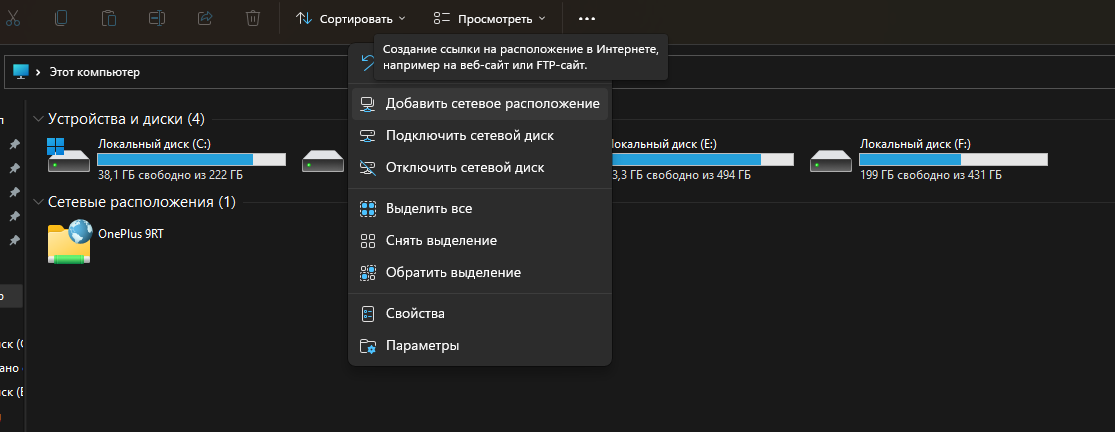Click the trash Delete icon in the toolbar
This screenshot has width=1115, height=432.
point(252,18)
